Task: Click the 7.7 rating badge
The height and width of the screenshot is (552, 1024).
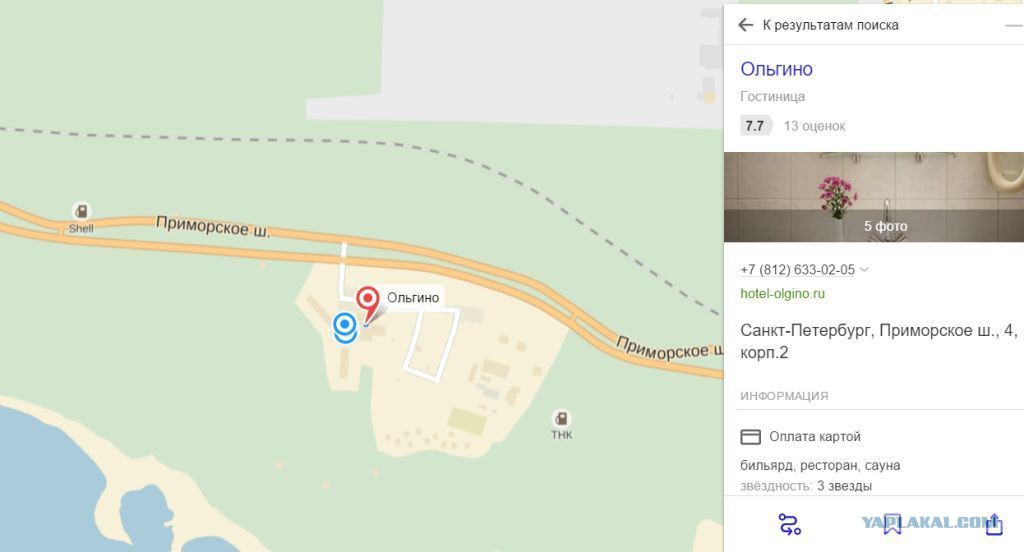Action: click(x=756, y=125)
